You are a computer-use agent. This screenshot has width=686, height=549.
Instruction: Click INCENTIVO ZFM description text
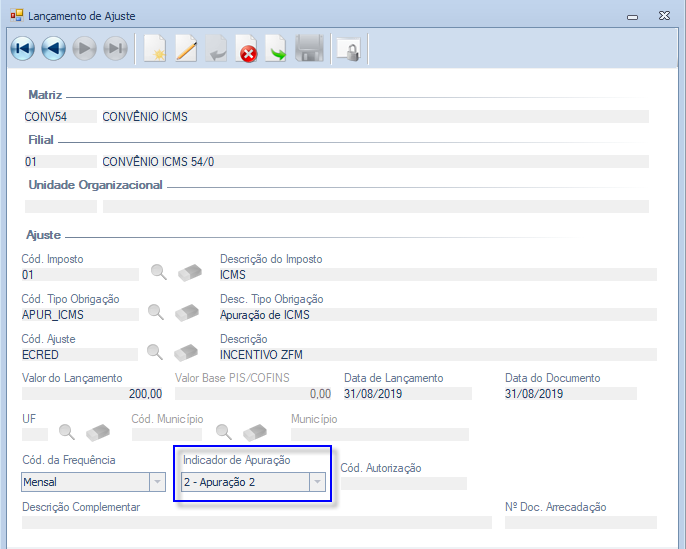tap(261, 354)
